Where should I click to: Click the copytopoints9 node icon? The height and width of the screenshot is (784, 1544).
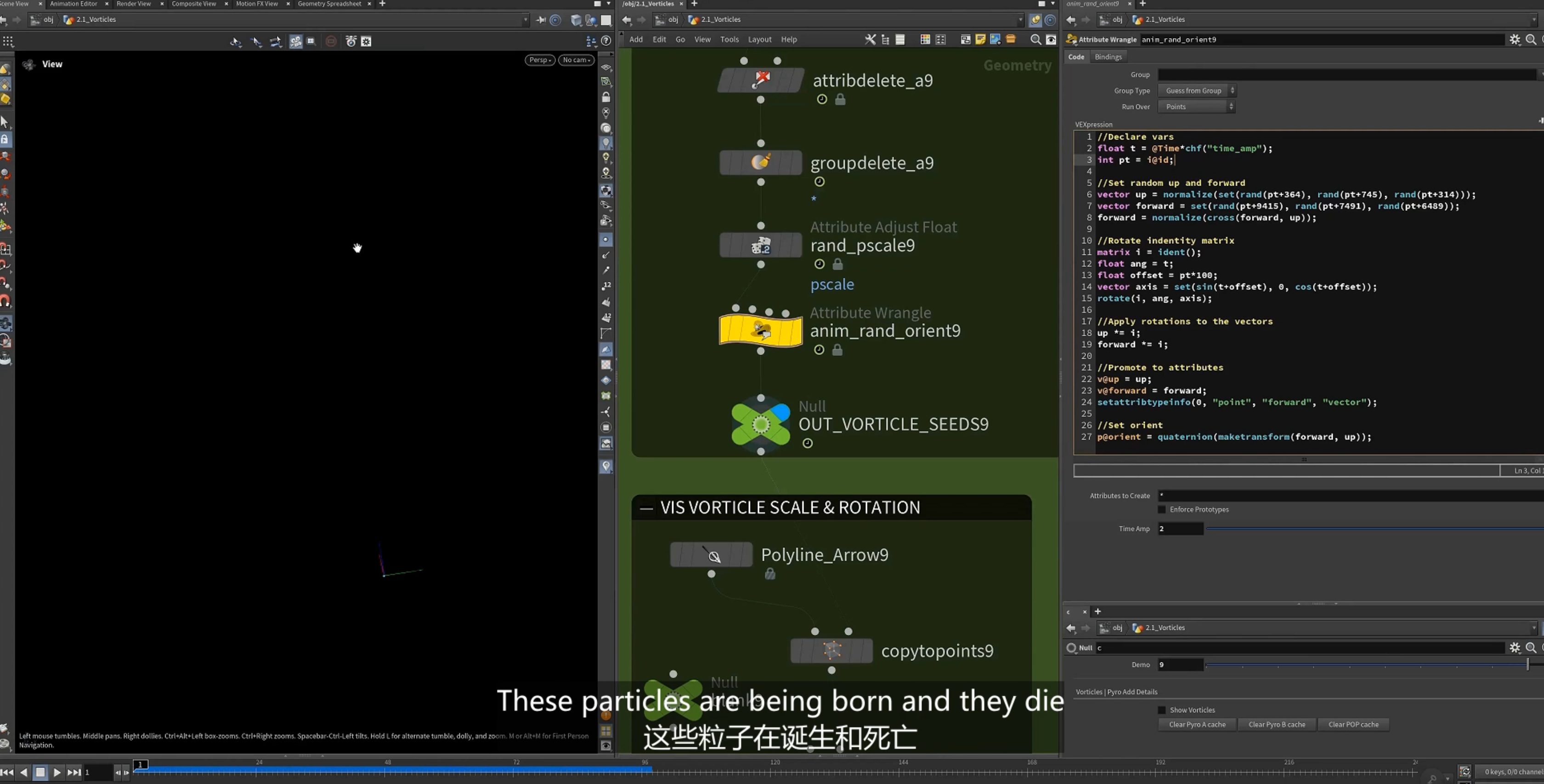pyautogui.click(x=831, y=650)
